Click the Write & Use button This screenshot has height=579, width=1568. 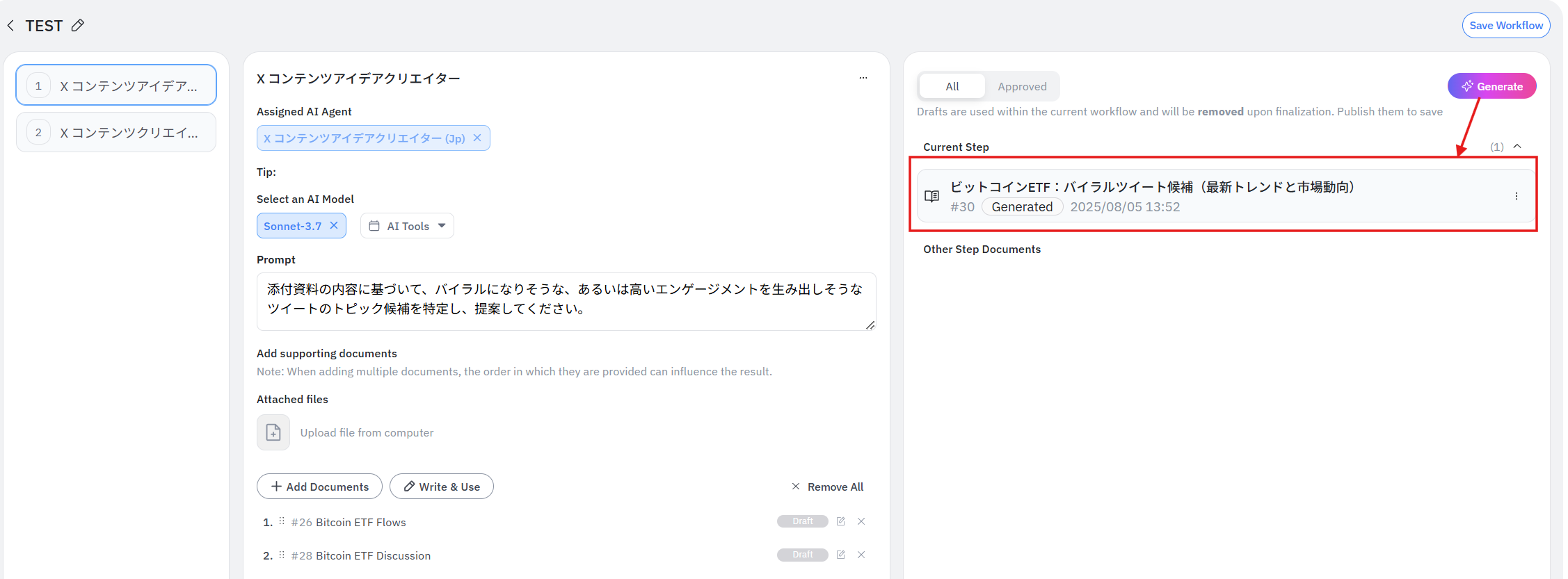click(442, 487)
